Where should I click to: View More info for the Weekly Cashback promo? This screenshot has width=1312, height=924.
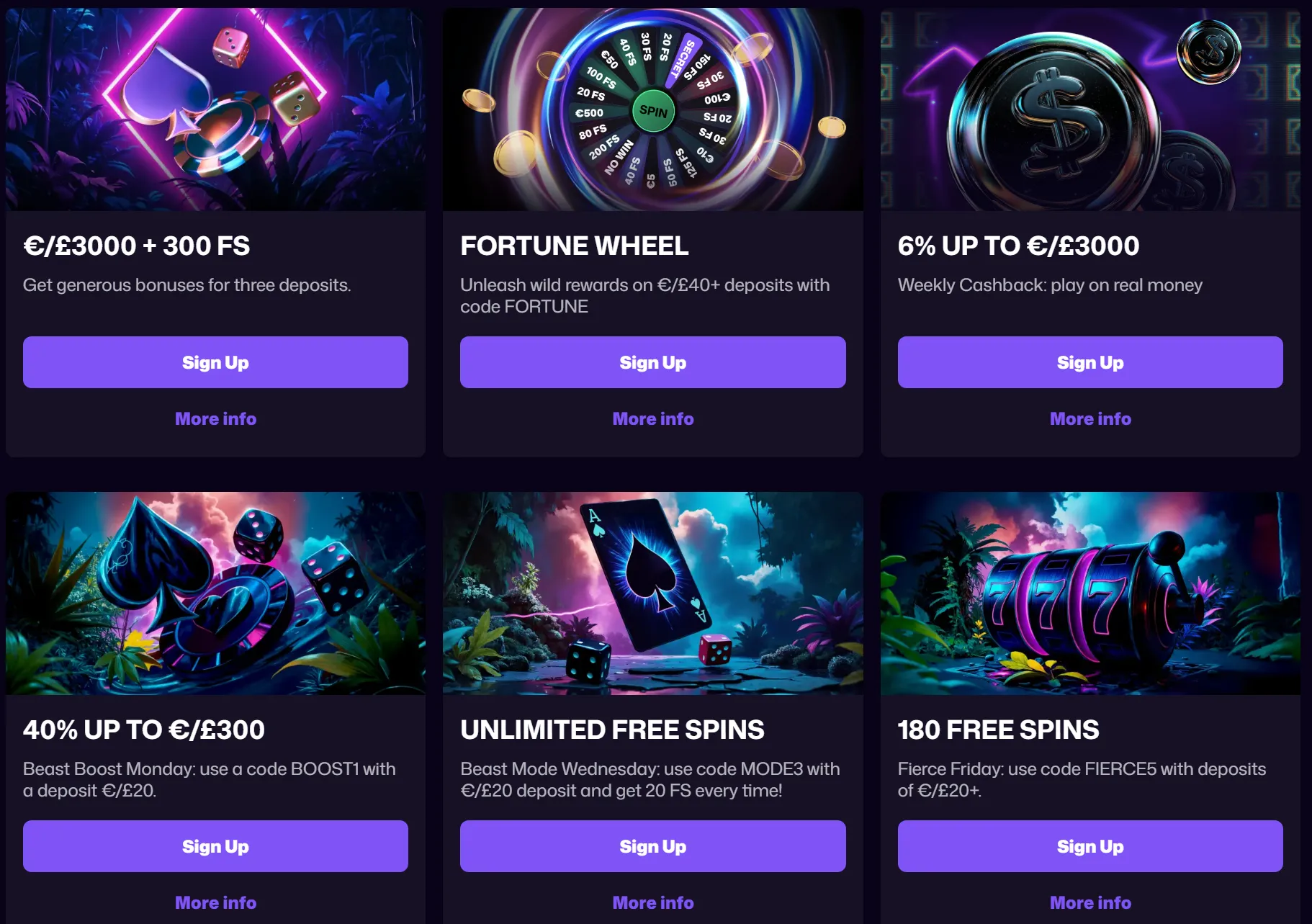1089,418
